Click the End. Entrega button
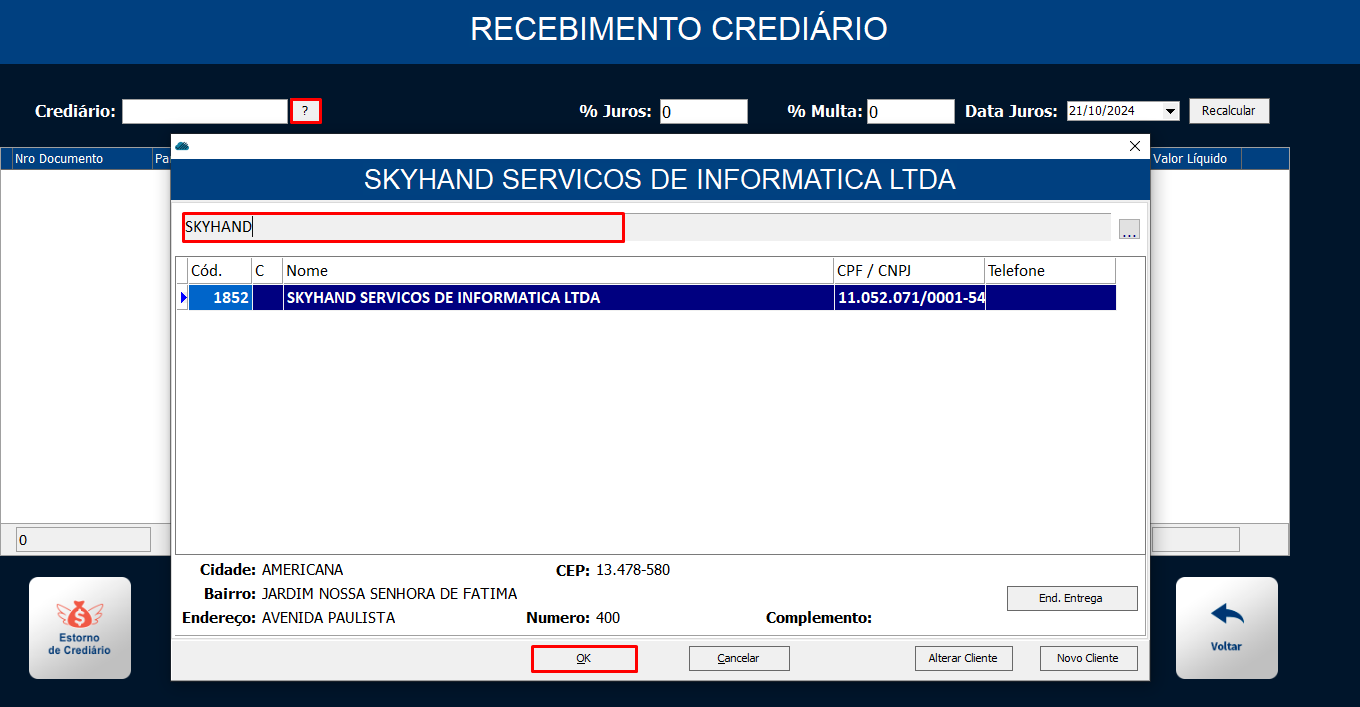This screenshot has width=1360, height=707. (x=1071, y=598)
